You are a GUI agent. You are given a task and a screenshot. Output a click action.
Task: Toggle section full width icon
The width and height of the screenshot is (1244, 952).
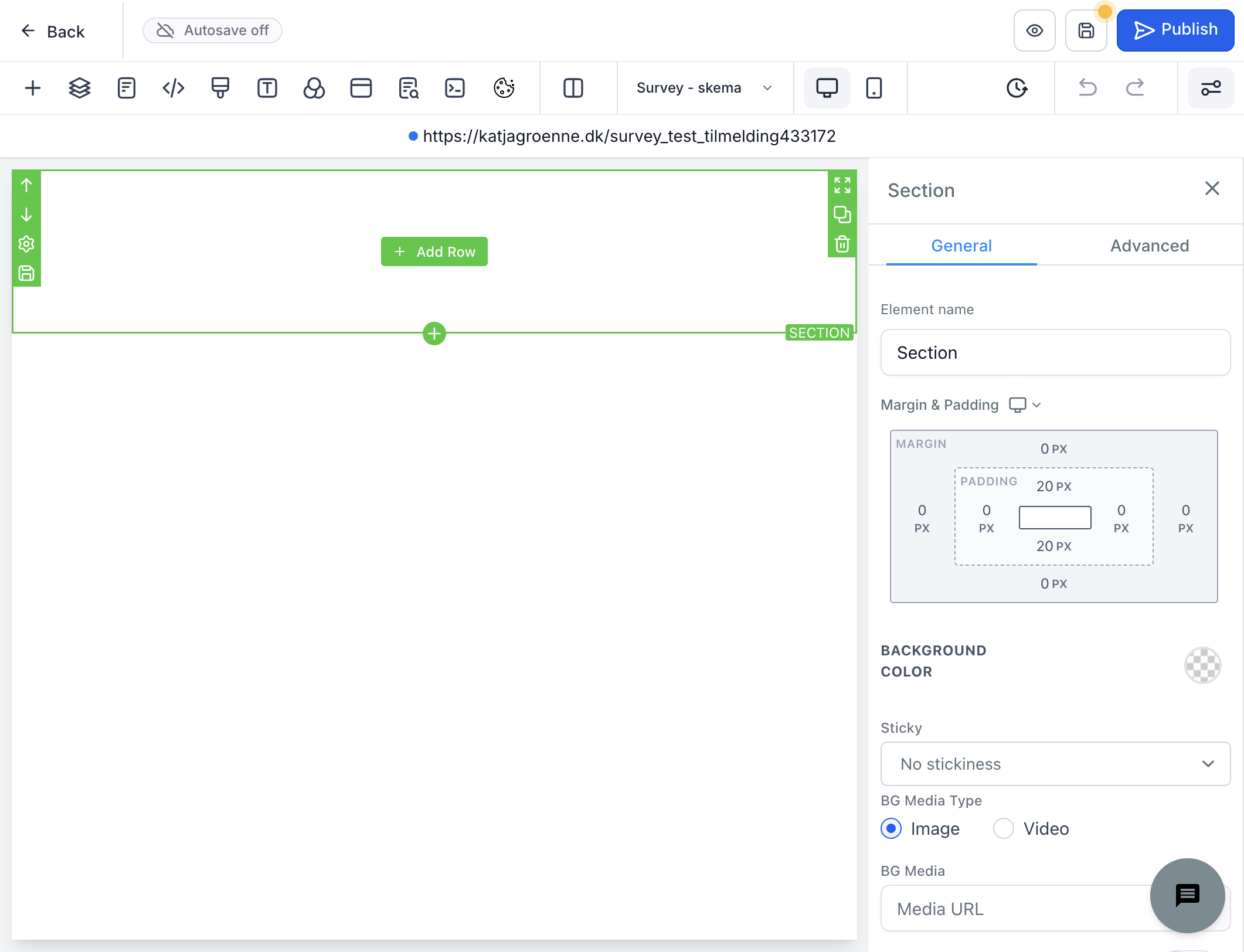[x=842, y=185]
